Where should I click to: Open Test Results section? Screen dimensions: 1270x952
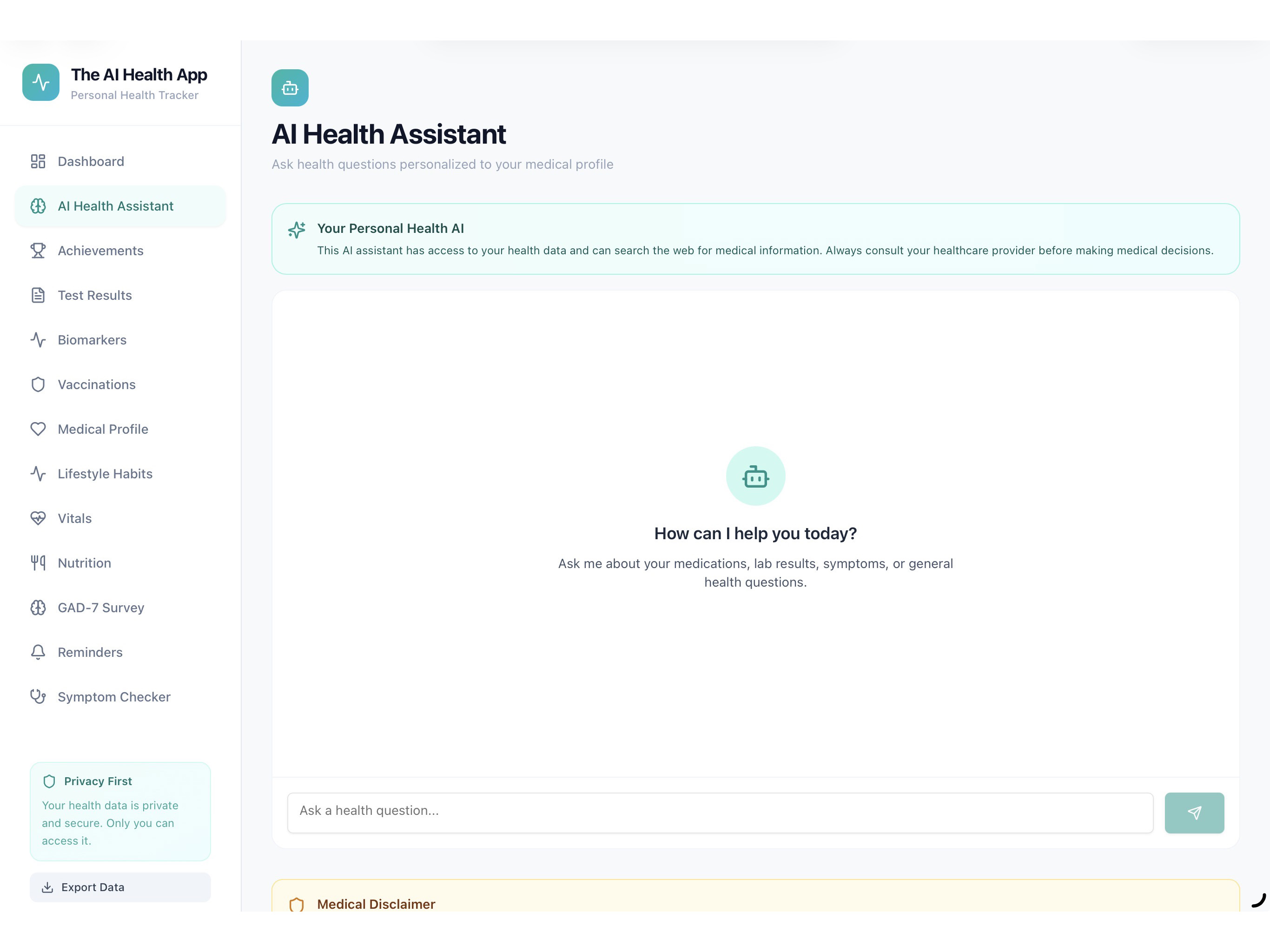(x=120, y=295)
